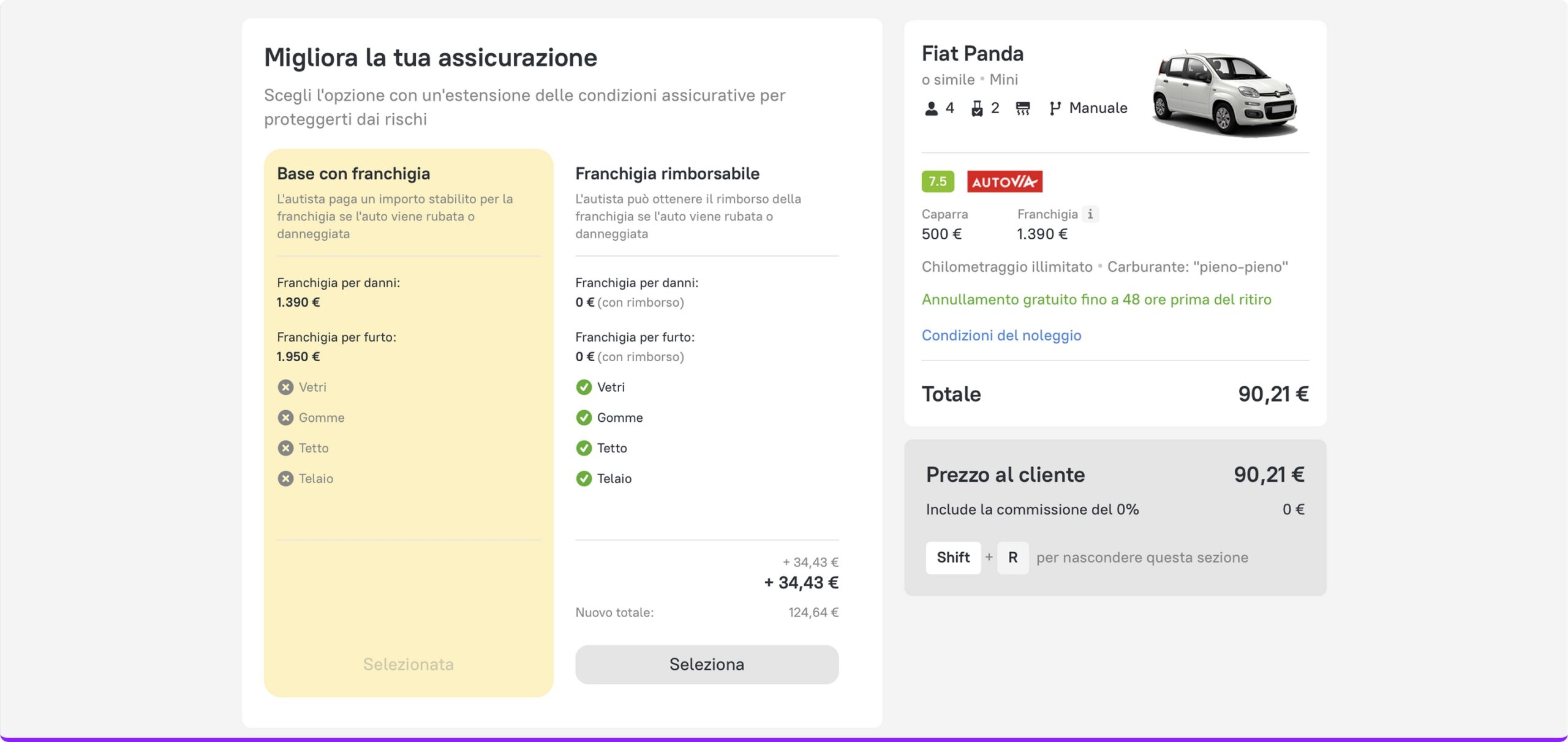Click the R key hint button

[1012, 558]
